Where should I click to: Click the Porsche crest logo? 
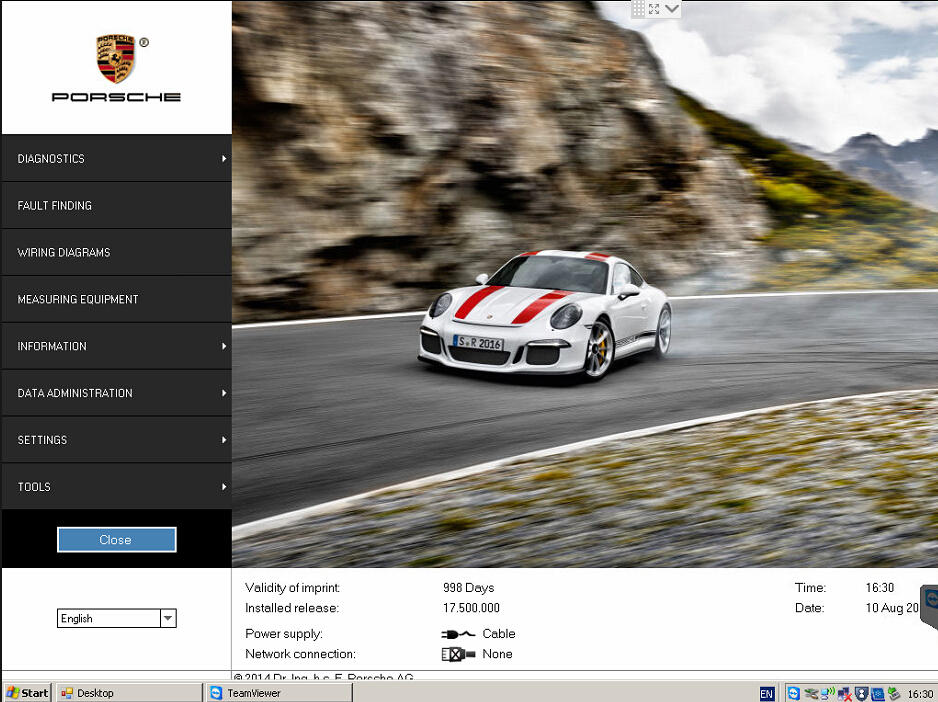point(116,59)
